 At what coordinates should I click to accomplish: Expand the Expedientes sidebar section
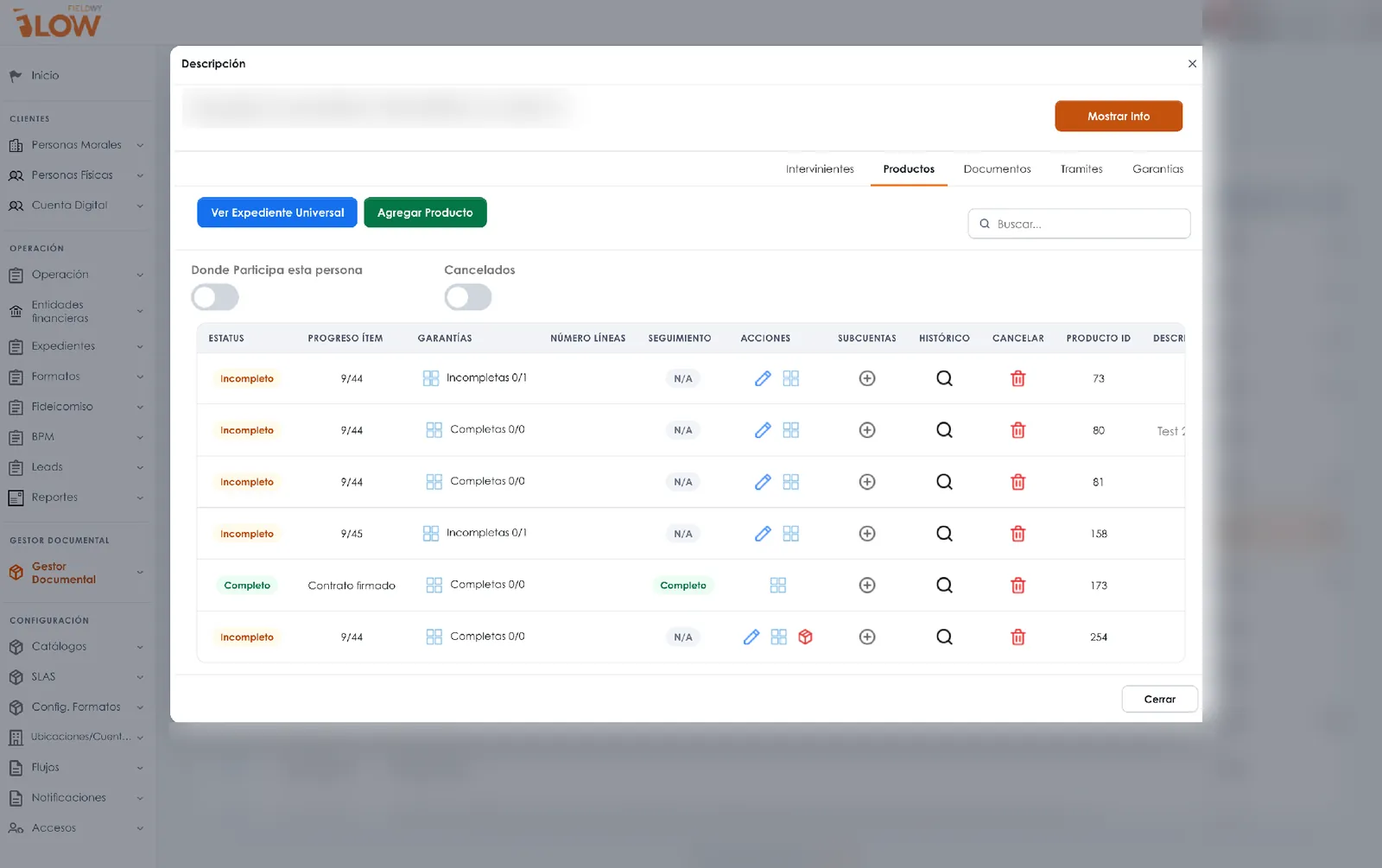point(76,346)
